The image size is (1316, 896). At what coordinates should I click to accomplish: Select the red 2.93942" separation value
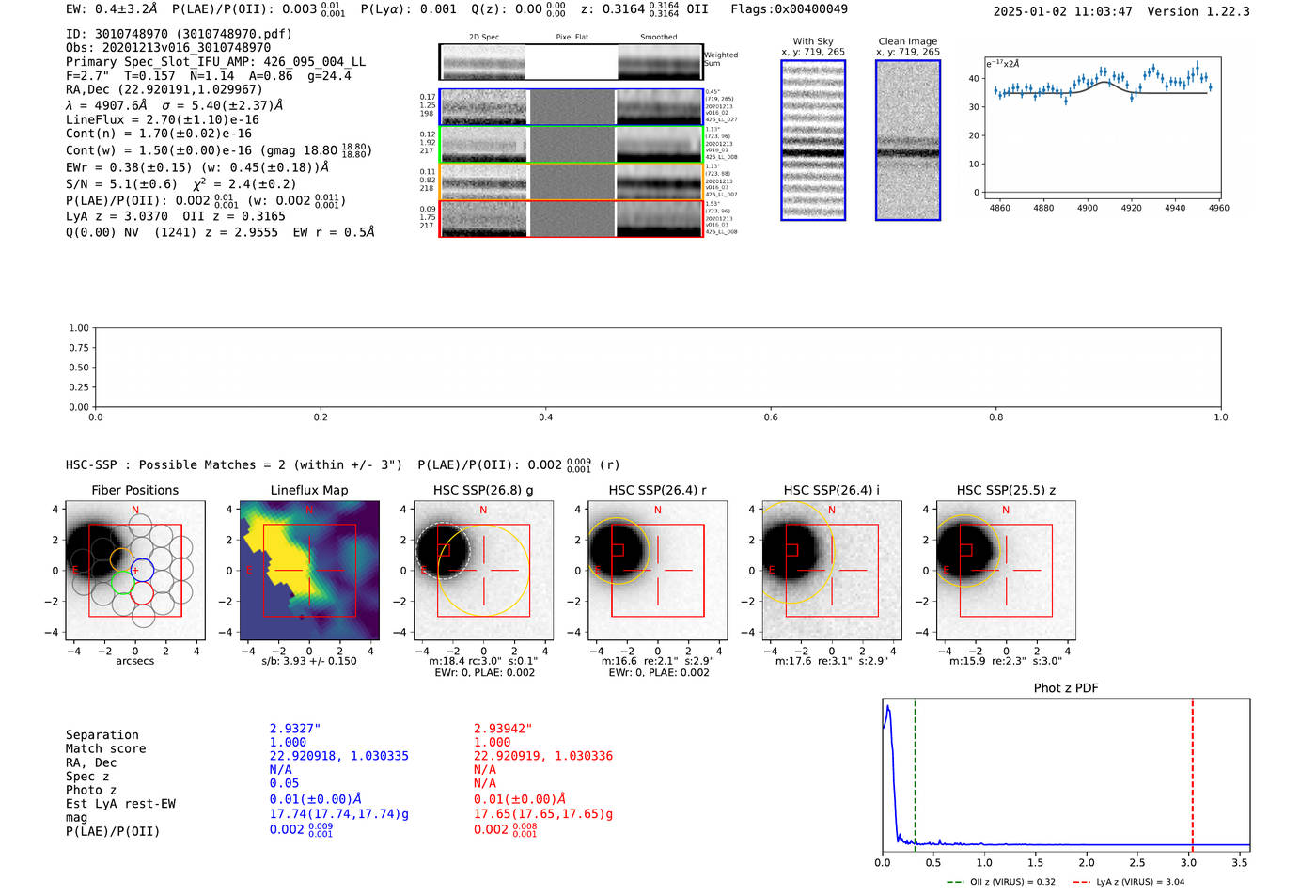tap(503, 729)
